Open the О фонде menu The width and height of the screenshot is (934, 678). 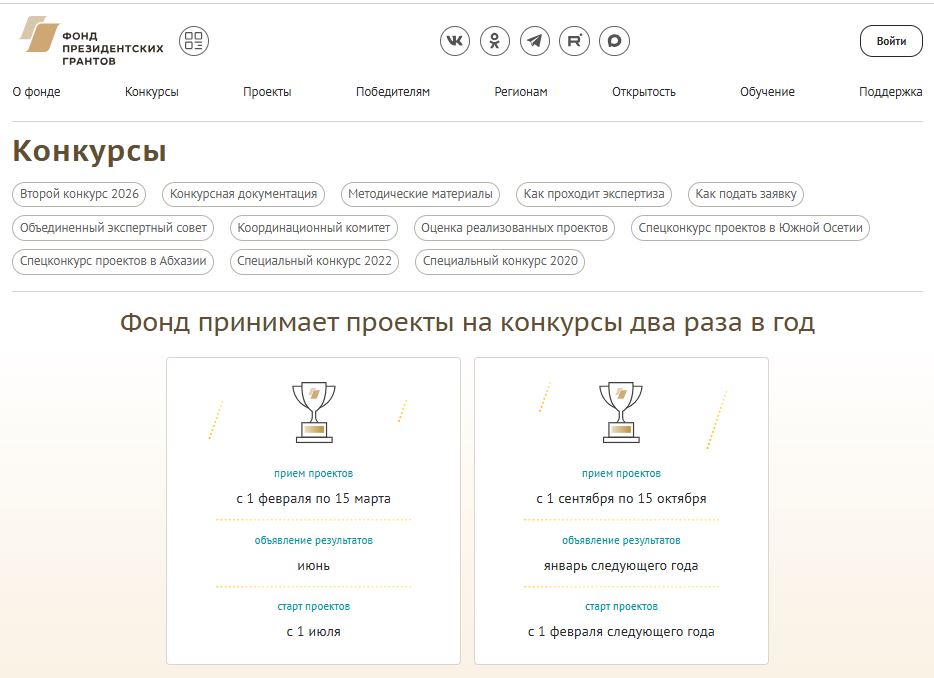pyautogui.click(x=36, y=92)
